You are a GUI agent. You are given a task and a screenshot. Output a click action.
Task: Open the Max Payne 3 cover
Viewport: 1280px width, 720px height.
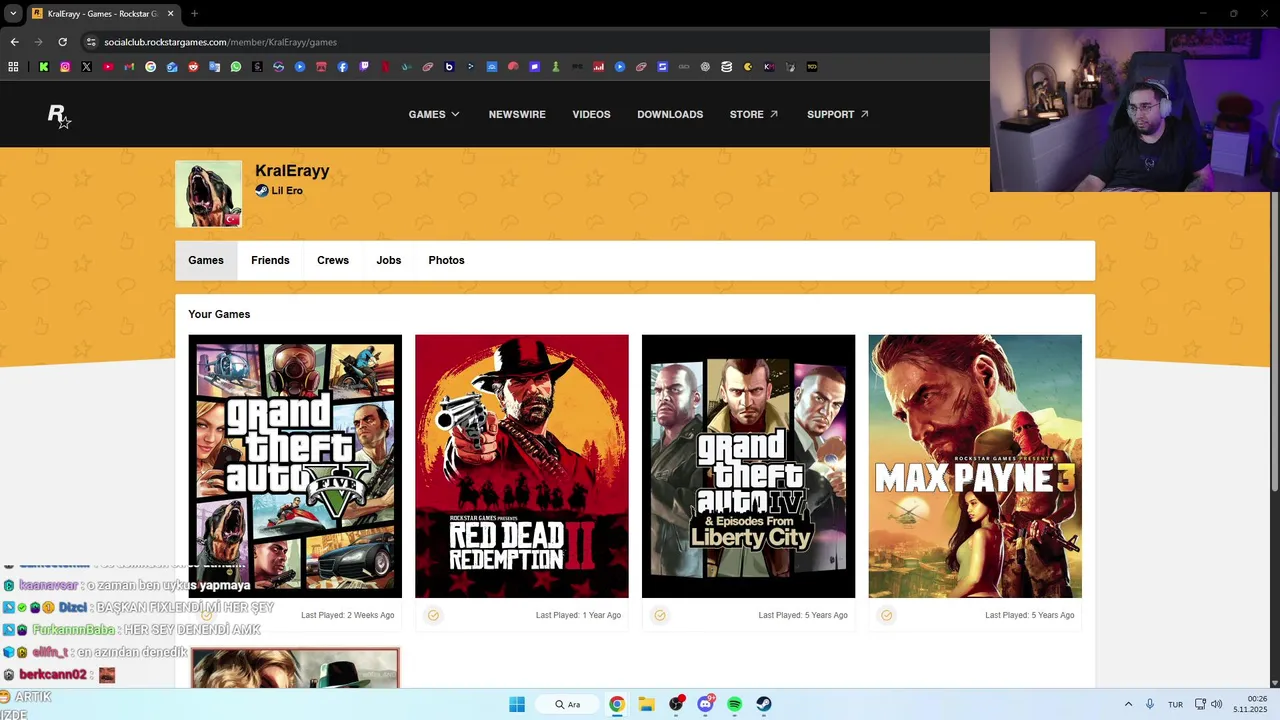click(975, 466)
